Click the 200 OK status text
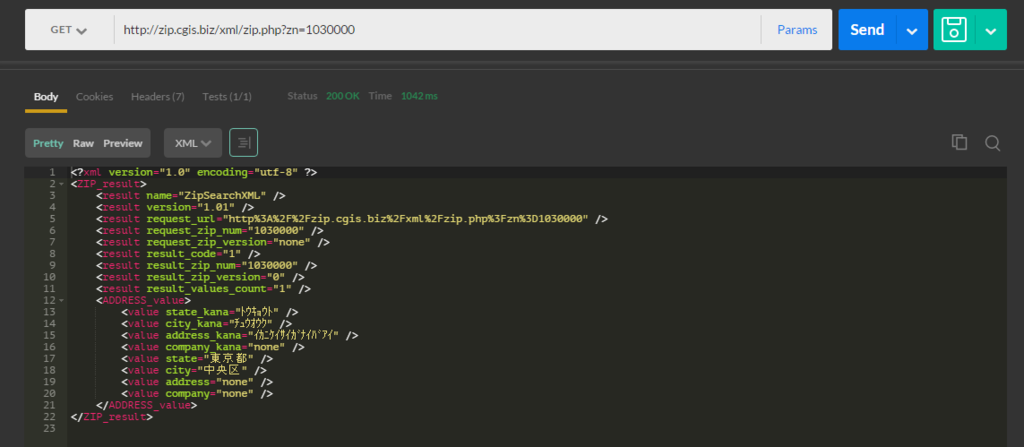This screenshot has height=447, width=1024. [343, 96]
